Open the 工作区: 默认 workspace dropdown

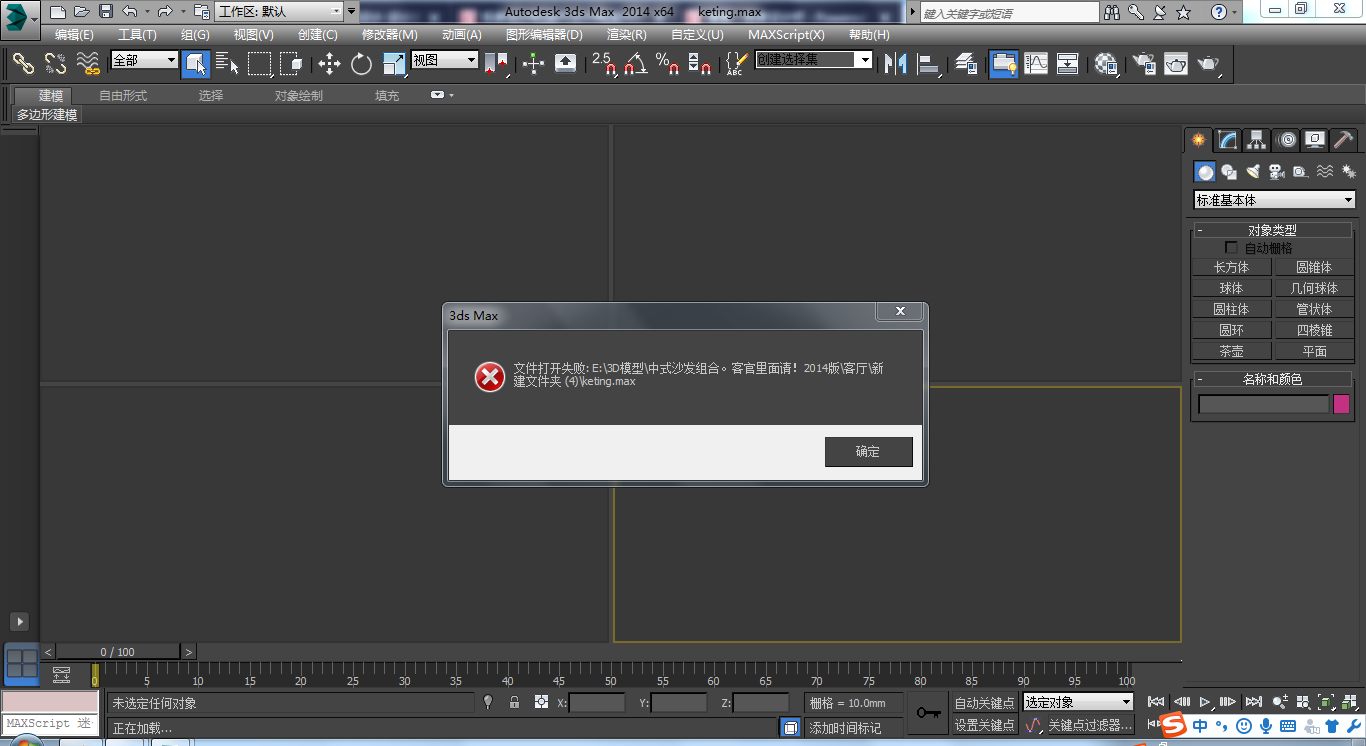coord(280,12)
